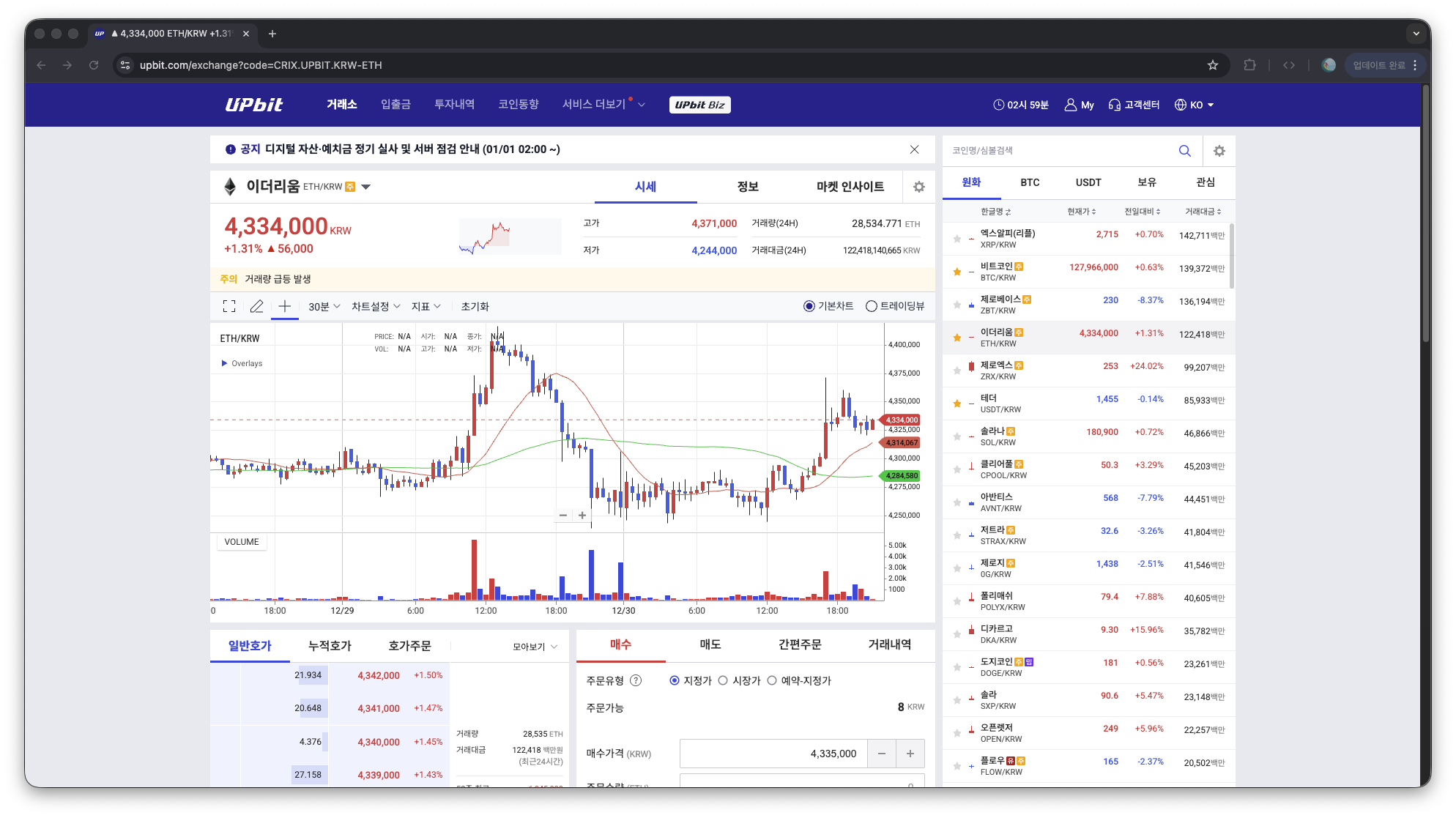Open the 30분 chart interval dropdown
Viewport: 1456px width, 818px height.
pyautogui.click(x=324, y=307)
